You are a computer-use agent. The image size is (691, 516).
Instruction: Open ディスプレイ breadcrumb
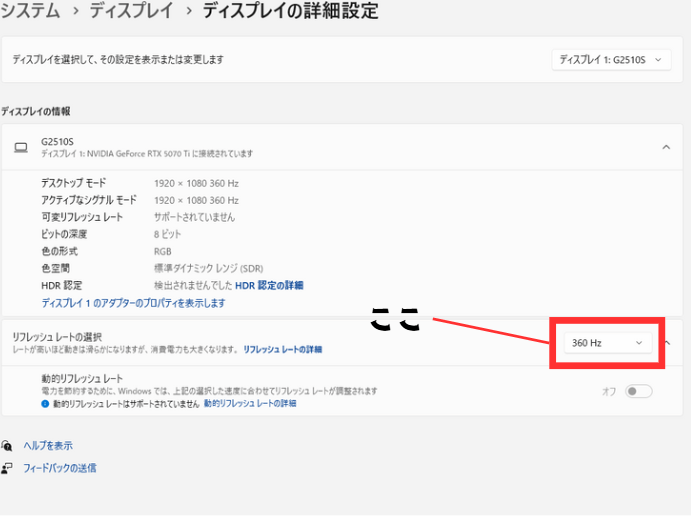pos(132,10)
